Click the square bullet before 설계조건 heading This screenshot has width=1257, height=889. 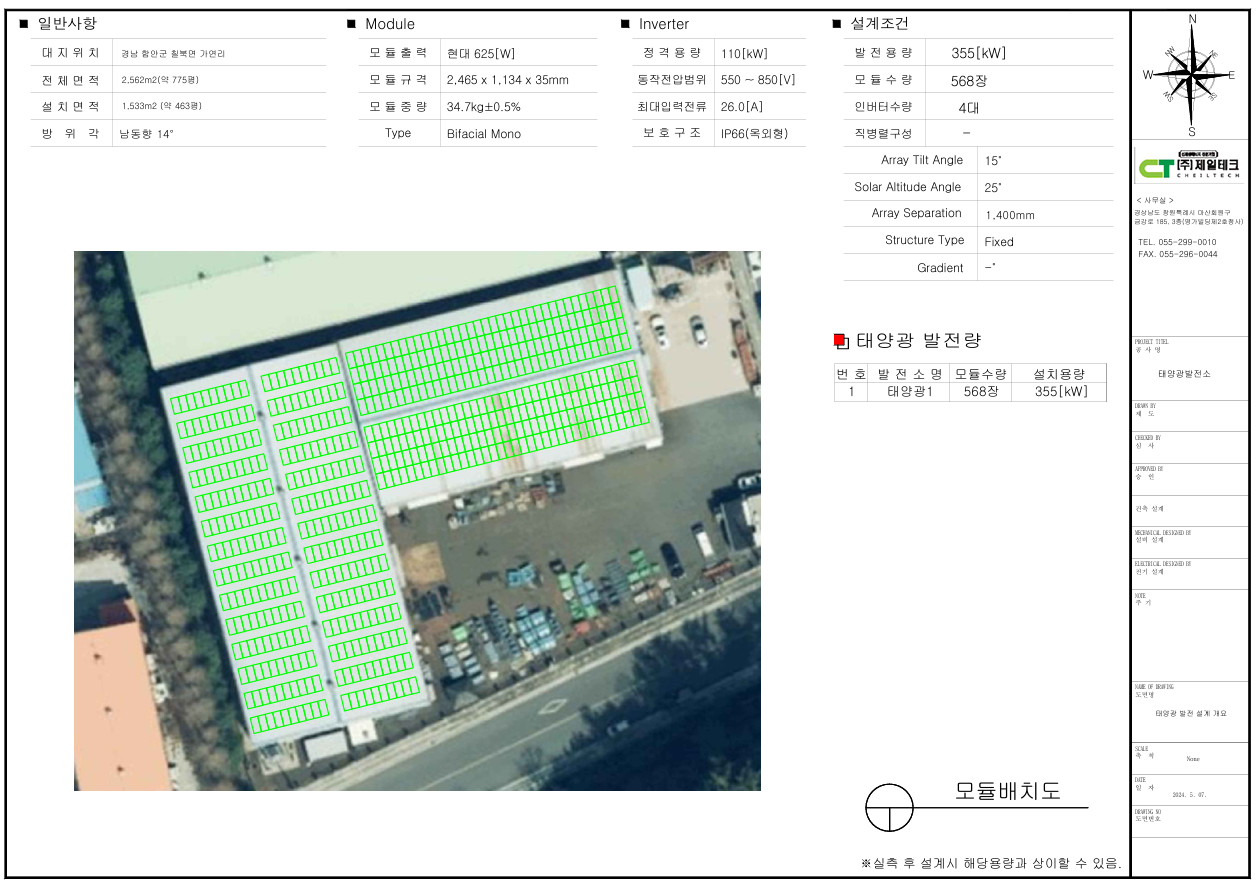point(836,24)
